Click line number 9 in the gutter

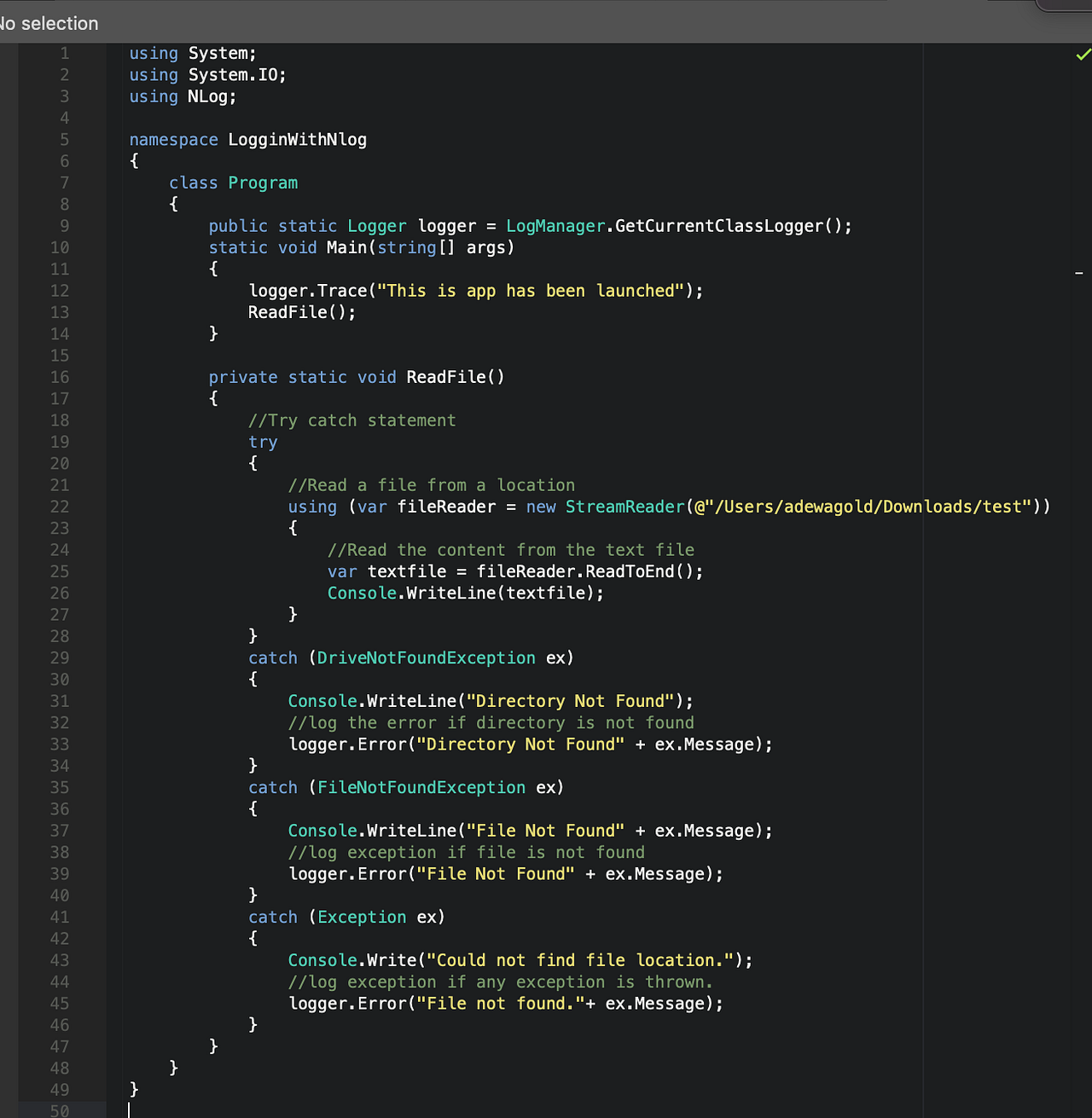click(x=64, y=225)
